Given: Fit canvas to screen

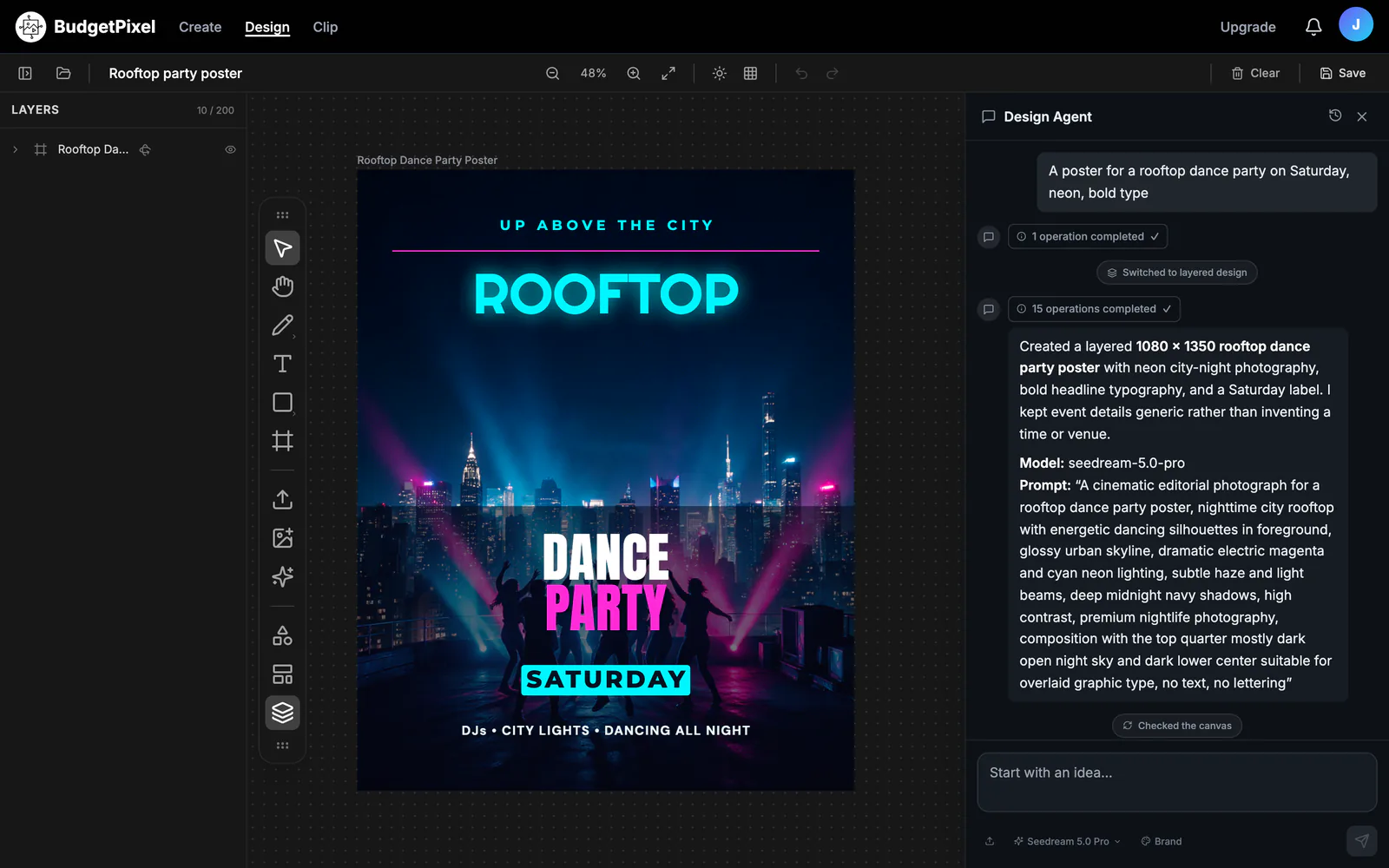Looking at the screenshot, I should (x=668, y=74).
